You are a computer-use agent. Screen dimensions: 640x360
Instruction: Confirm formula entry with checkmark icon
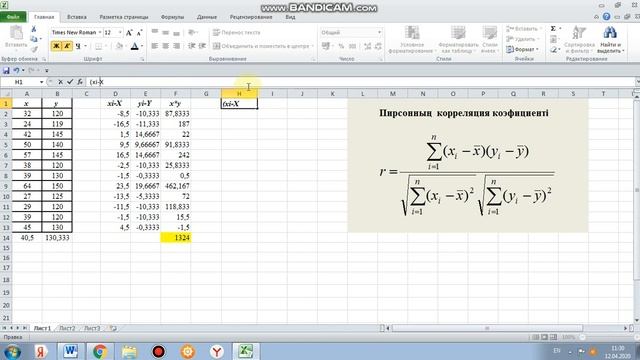pos(70,82)
